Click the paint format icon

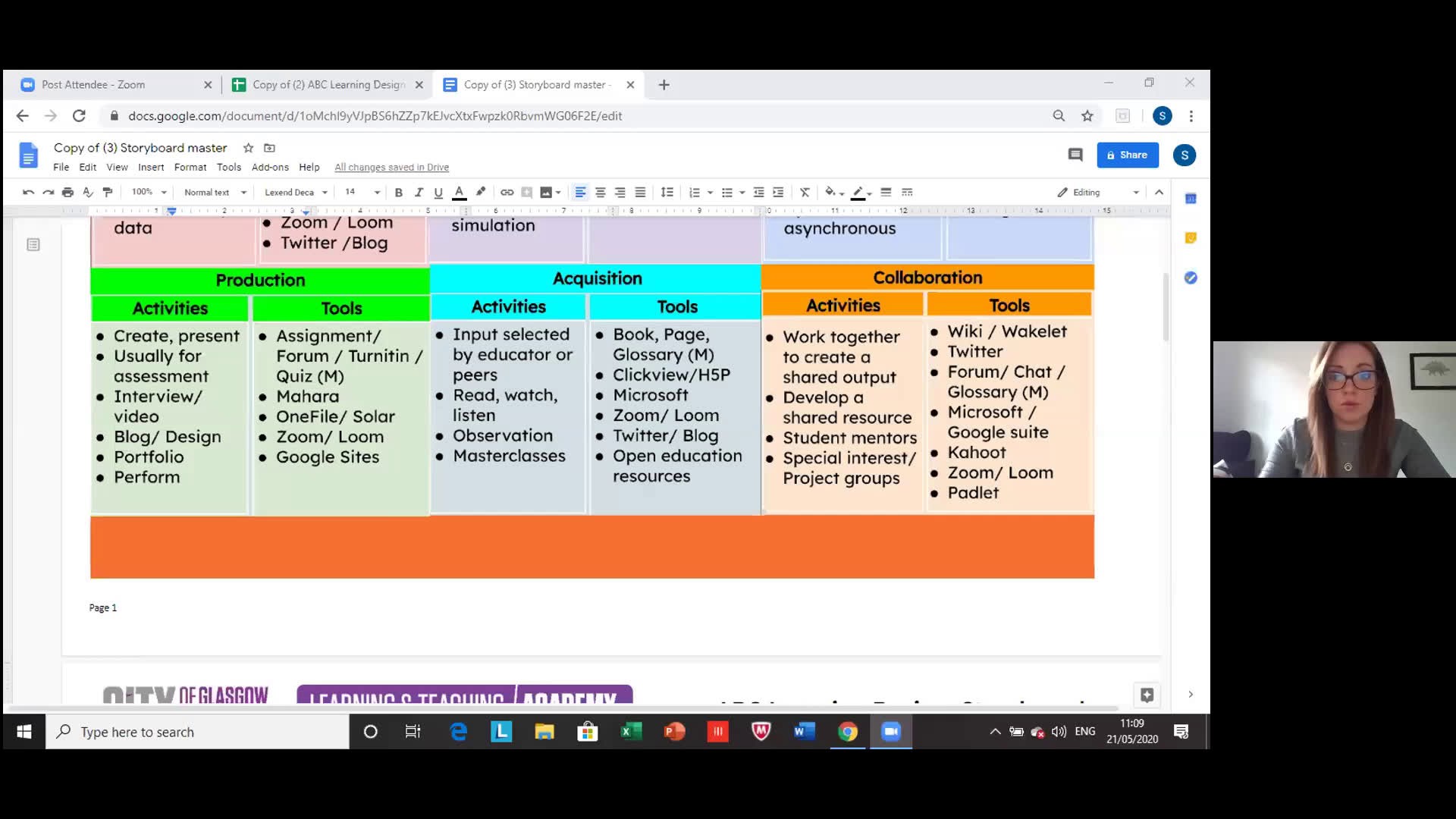pos(108,193)
